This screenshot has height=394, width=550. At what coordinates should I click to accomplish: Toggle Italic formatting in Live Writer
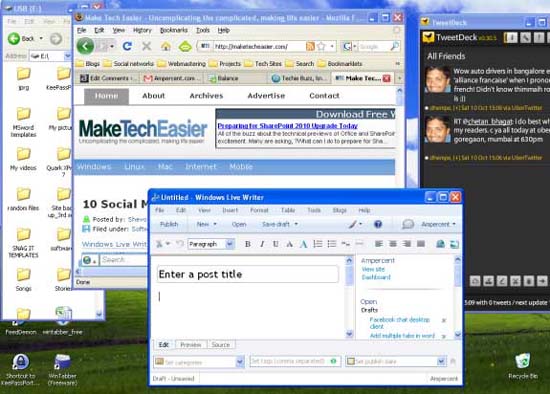click(x=262, y=244)
